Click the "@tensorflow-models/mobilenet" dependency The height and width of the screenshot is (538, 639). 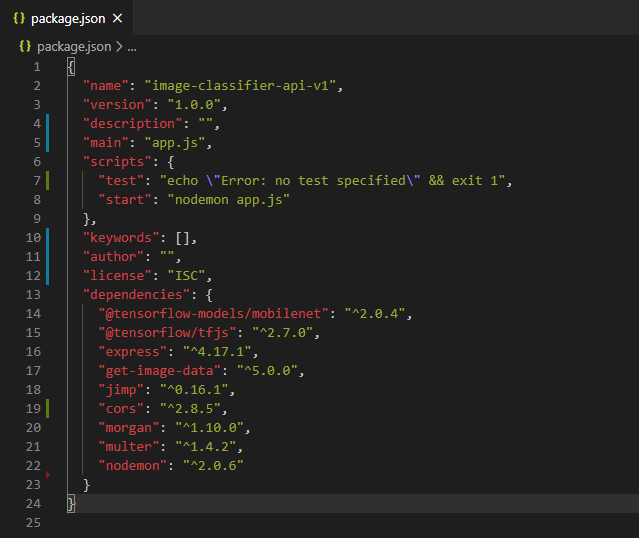pos(214,314)
